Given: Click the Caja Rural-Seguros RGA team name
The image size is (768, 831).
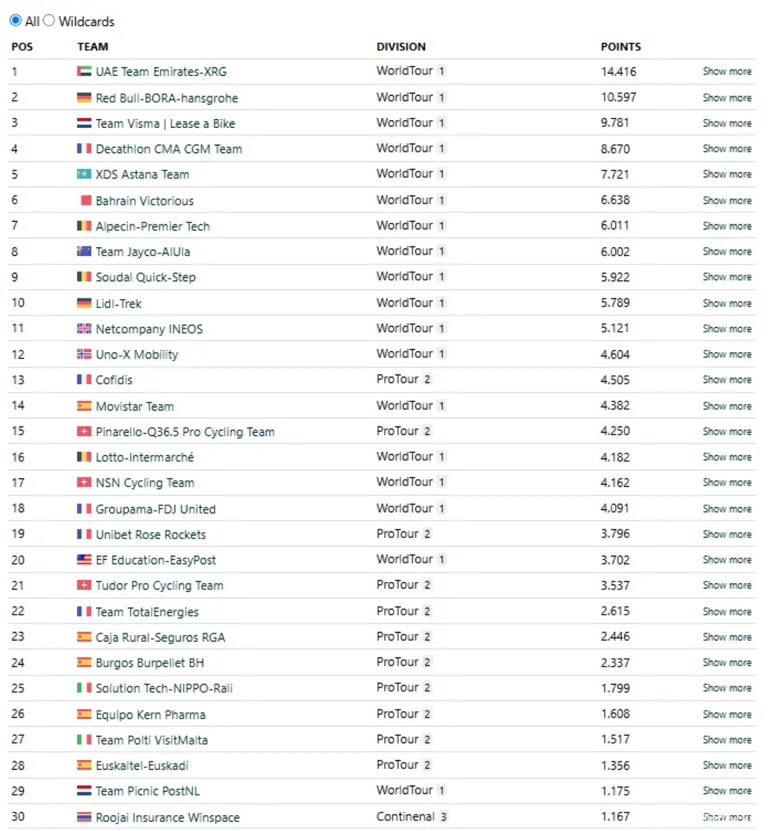Looking at the screenshot, I should point(161,638).
